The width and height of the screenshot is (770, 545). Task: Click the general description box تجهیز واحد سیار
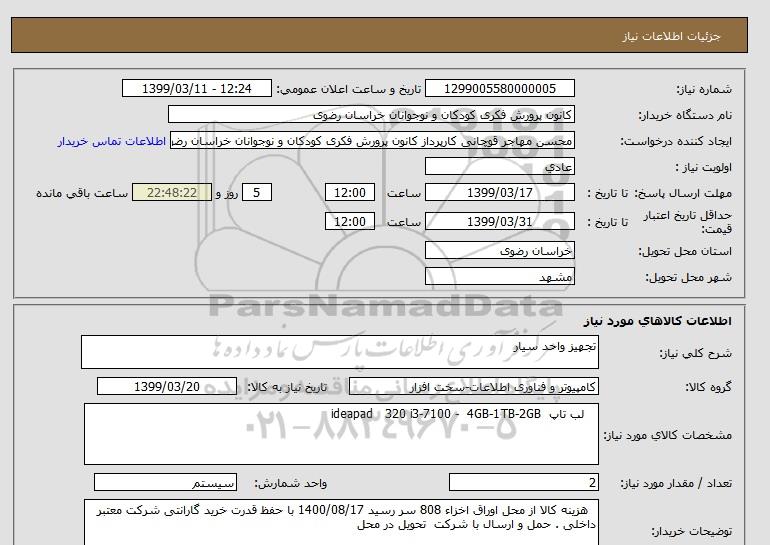coord(340,352)
